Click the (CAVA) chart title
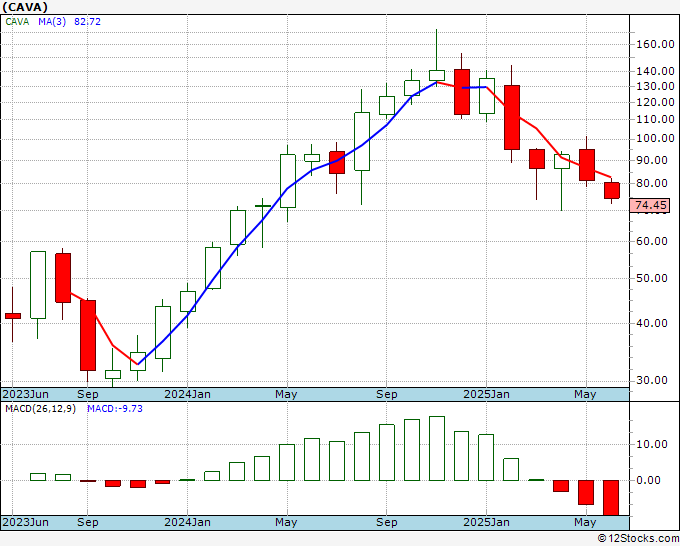Image resolution: width=680 pixels, height=546 pixels. click(25, 7)
